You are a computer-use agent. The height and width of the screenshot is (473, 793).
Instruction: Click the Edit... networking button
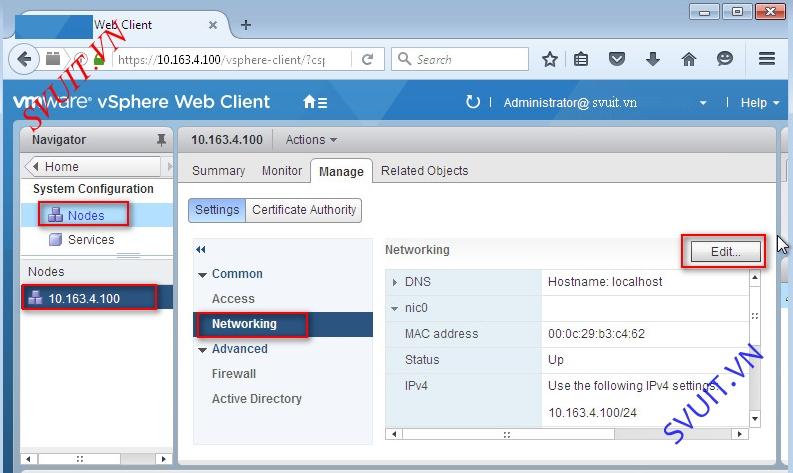[725, 251]
